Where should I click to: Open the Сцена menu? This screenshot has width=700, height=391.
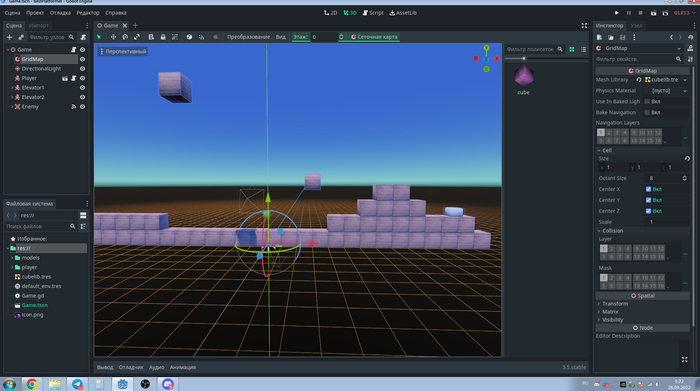(12, 13)
